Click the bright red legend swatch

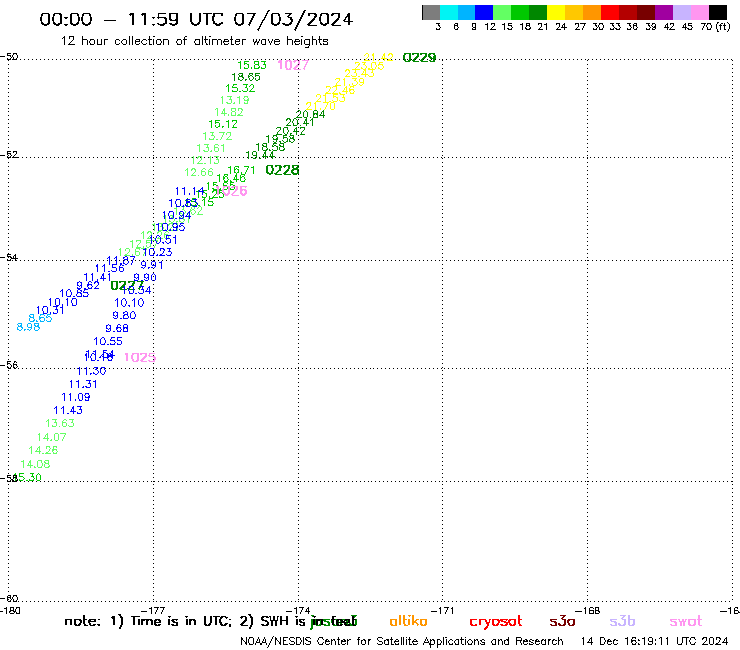coord(610,12)
